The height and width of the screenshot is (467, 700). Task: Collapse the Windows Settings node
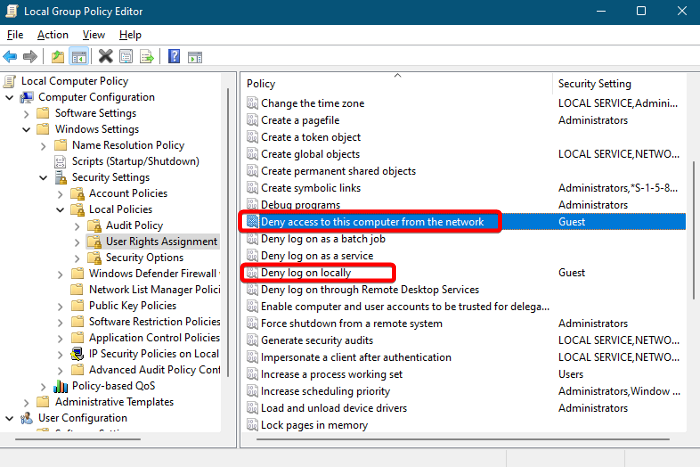26,129
